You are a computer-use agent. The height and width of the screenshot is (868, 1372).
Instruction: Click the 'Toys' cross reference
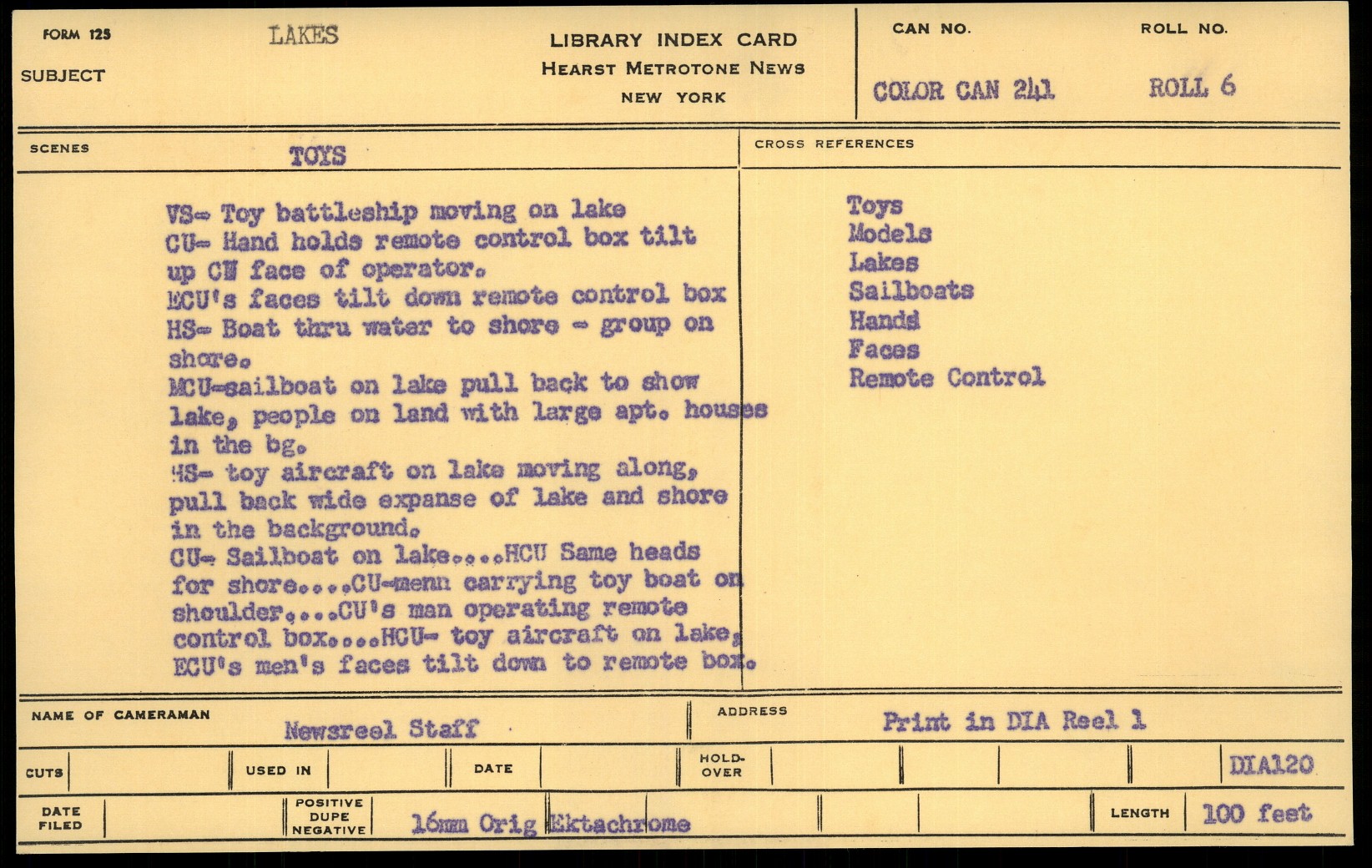875,205
